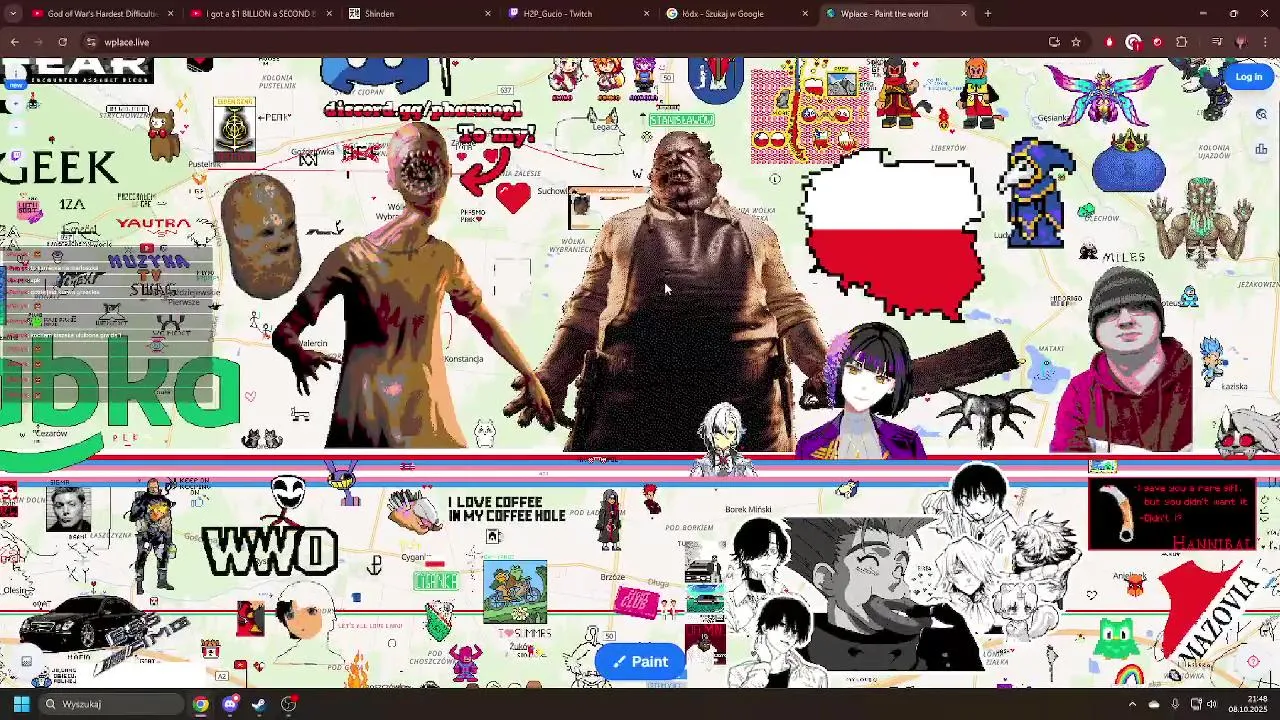Viewport: 1280px width, 720px height.
Task: Click the install app icon in the address bar
Action: tap(1054, 42)
